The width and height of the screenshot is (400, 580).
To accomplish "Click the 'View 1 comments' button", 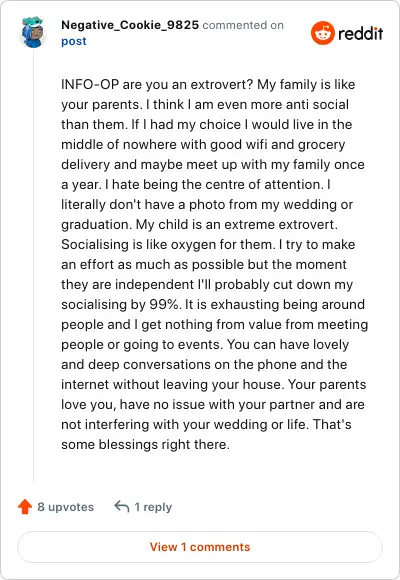I will point(200,547).
